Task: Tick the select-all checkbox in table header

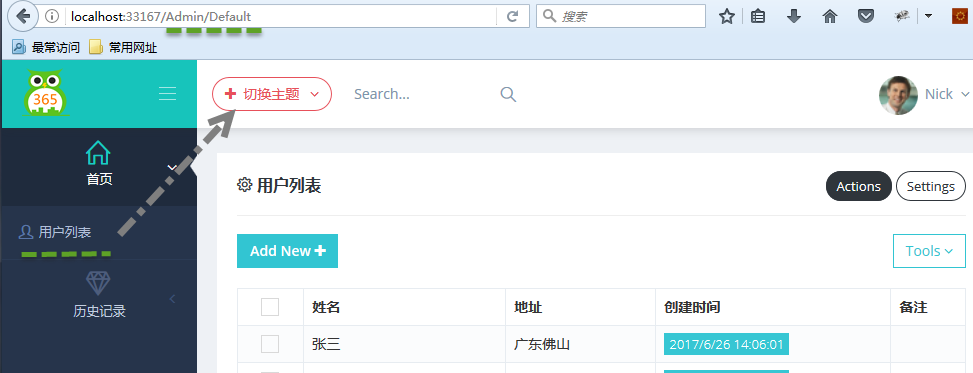Action: (x=270, y=307)
